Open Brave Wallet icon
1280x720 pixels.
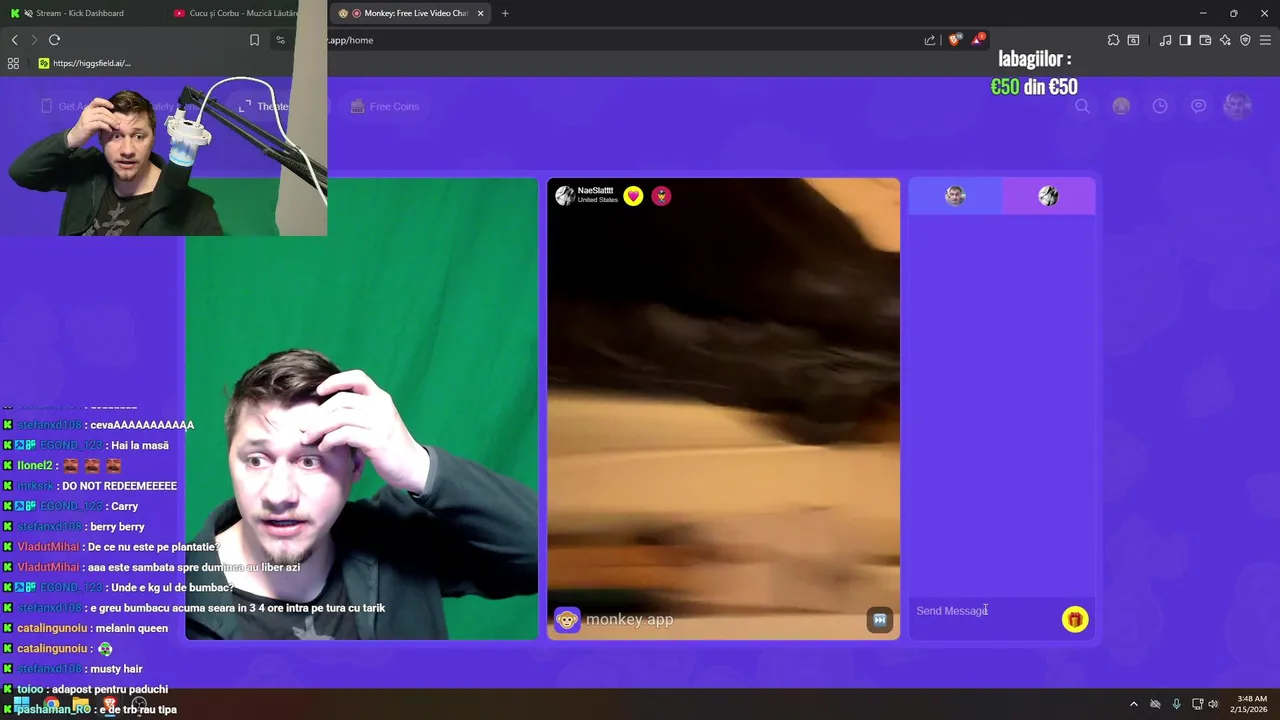[x=1205, y=40]
